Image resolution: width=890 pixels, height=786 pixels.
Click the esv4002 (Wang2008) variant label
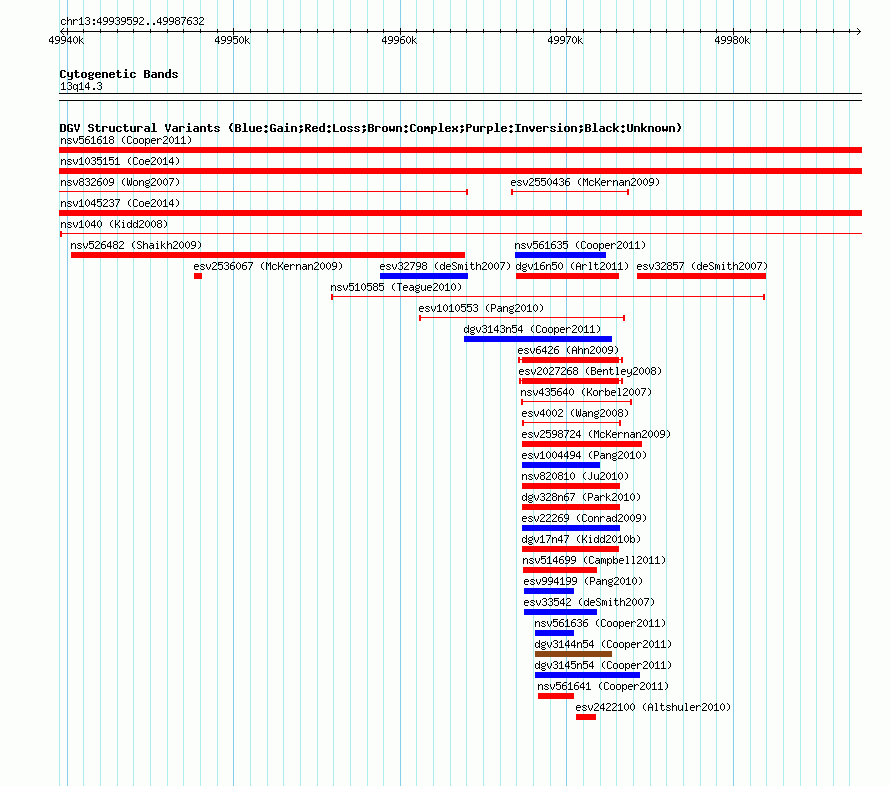pos(575,413)
